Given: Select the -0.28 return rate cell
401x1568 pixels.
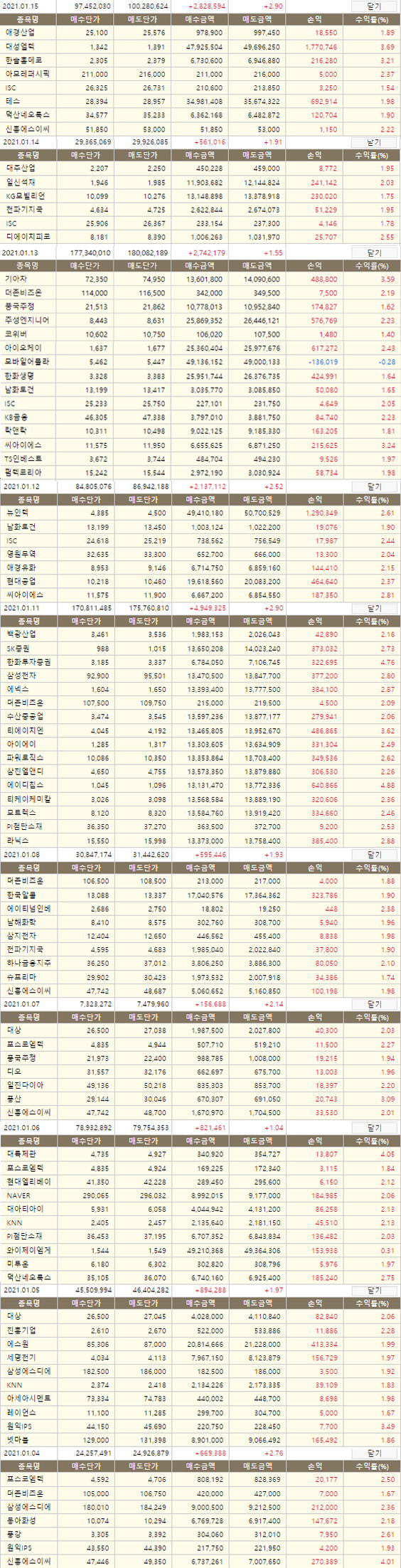Looking at the screenshot, I should coord(387,362).
